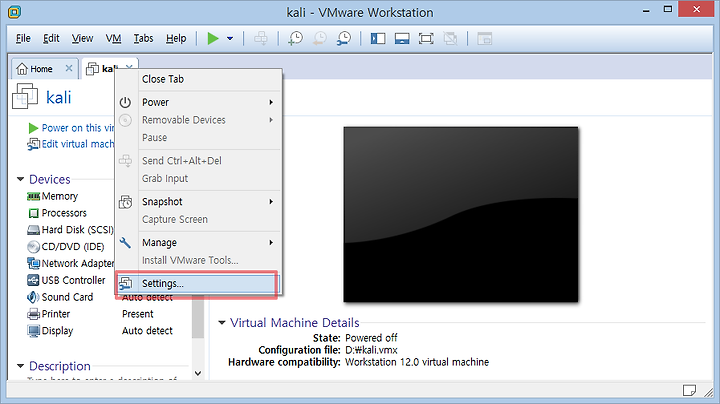Click the scroll-down arrow of left panel
The width and height of the screenshot is (720, 404).
click(198, 373)
